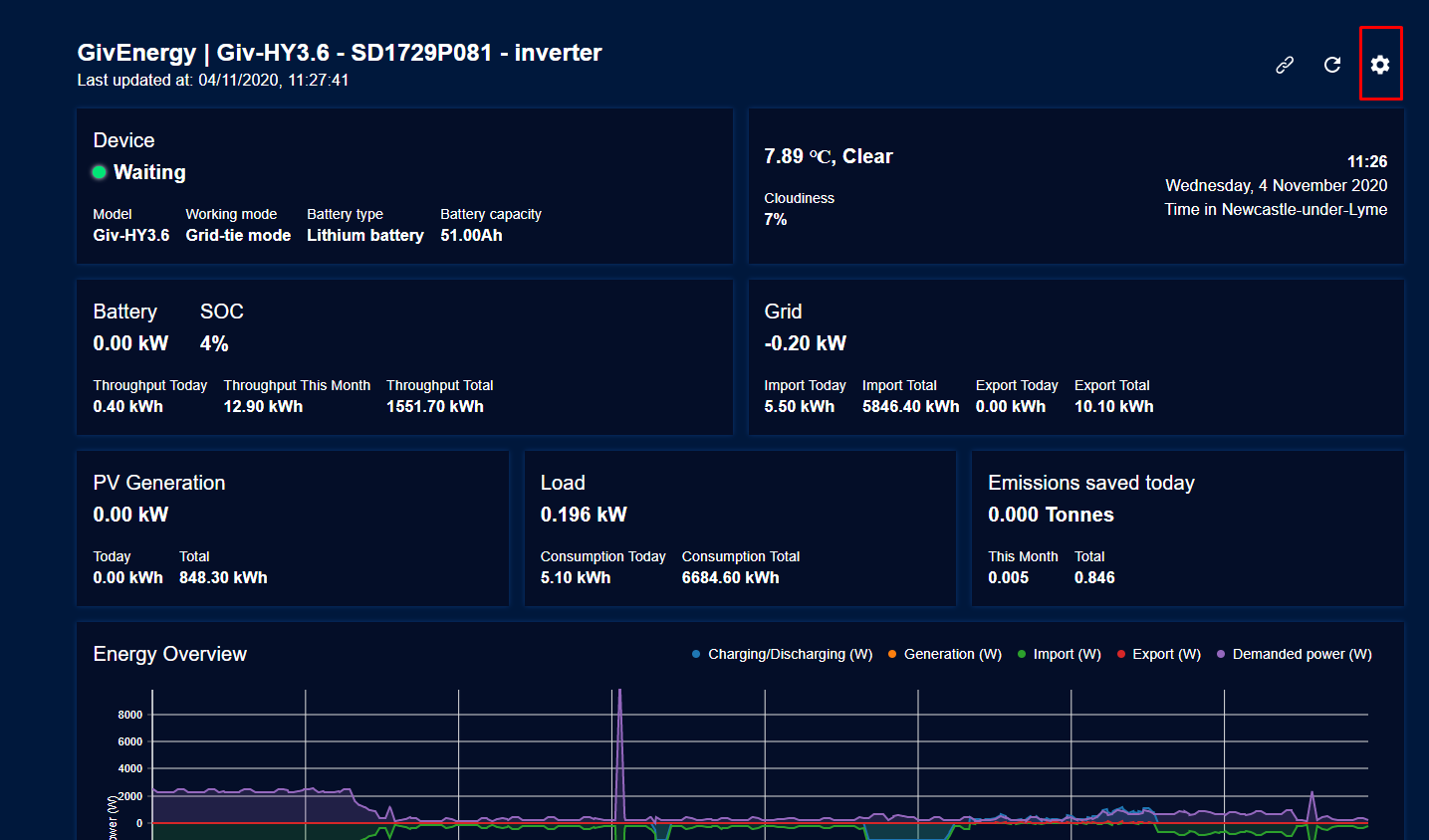
Task: Click the Last updated timestamp text
Action: 213,81
